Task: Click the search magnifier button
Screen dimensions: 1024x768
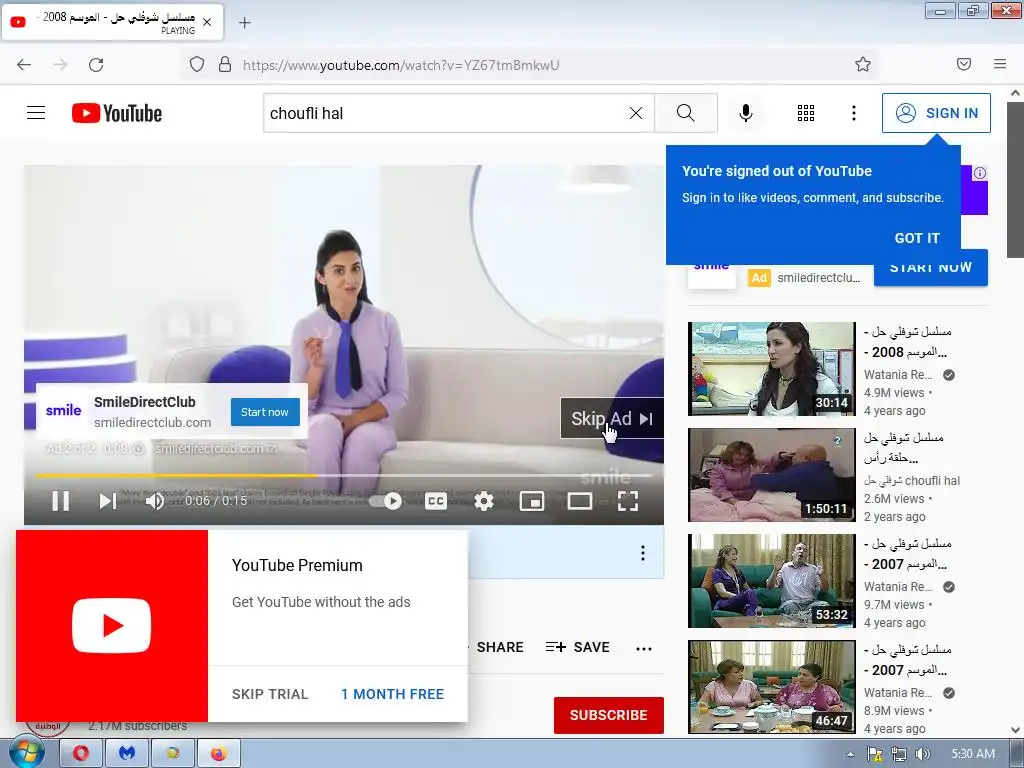Action: click(x=686, y=113)
